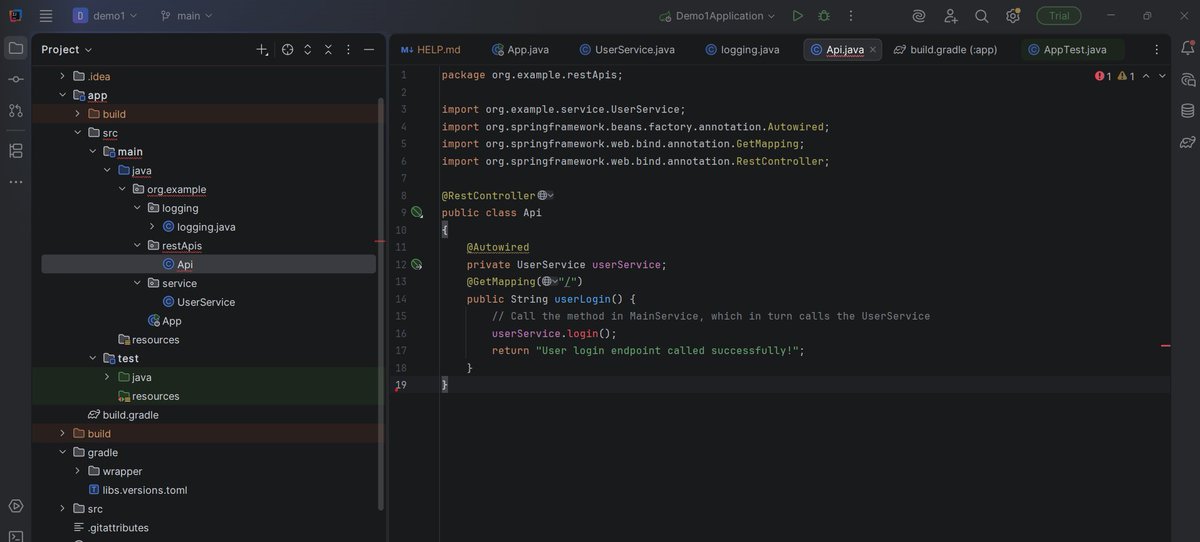Show more tool windows ellipsis
The width and height of the screenshot is (1200, 542).
[x=16, y=182]
